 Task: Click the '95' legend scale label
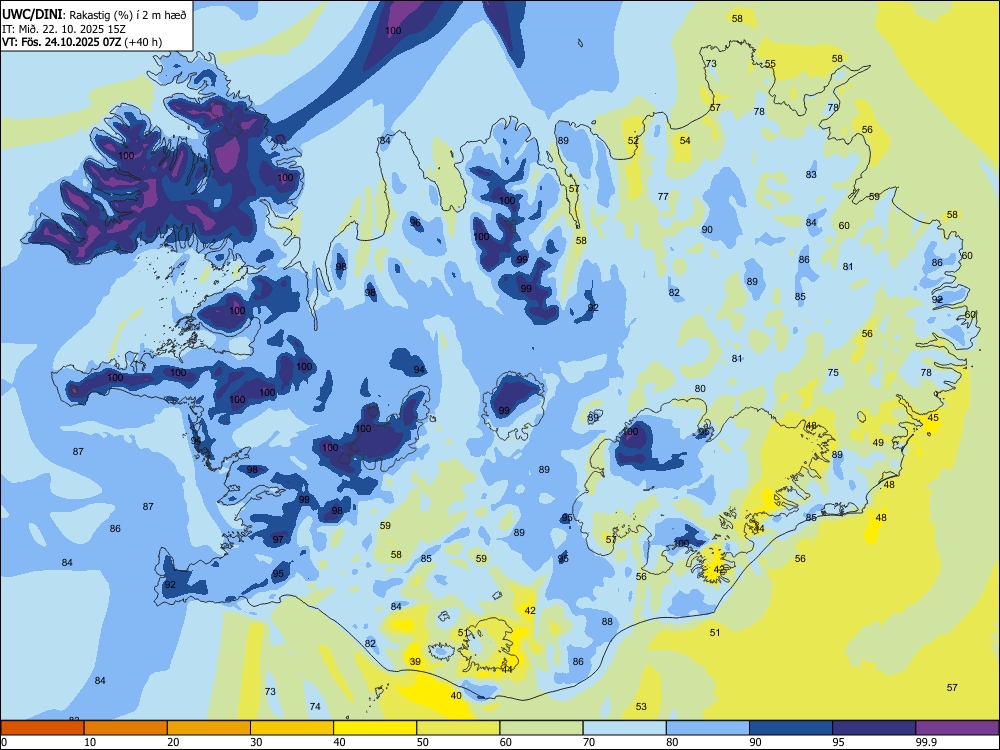pos(838,742)
